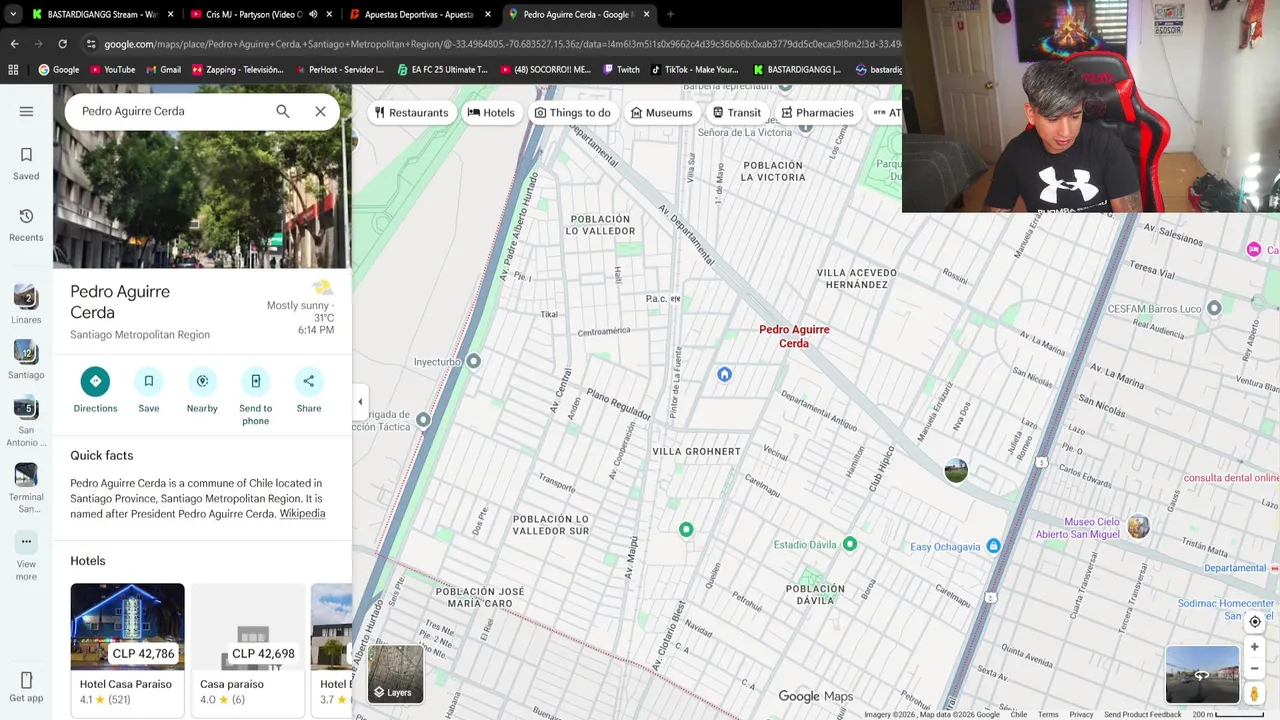Click the blue home pin marker
This screenshot has width=1280, height=720.
(x=724, y=374)
